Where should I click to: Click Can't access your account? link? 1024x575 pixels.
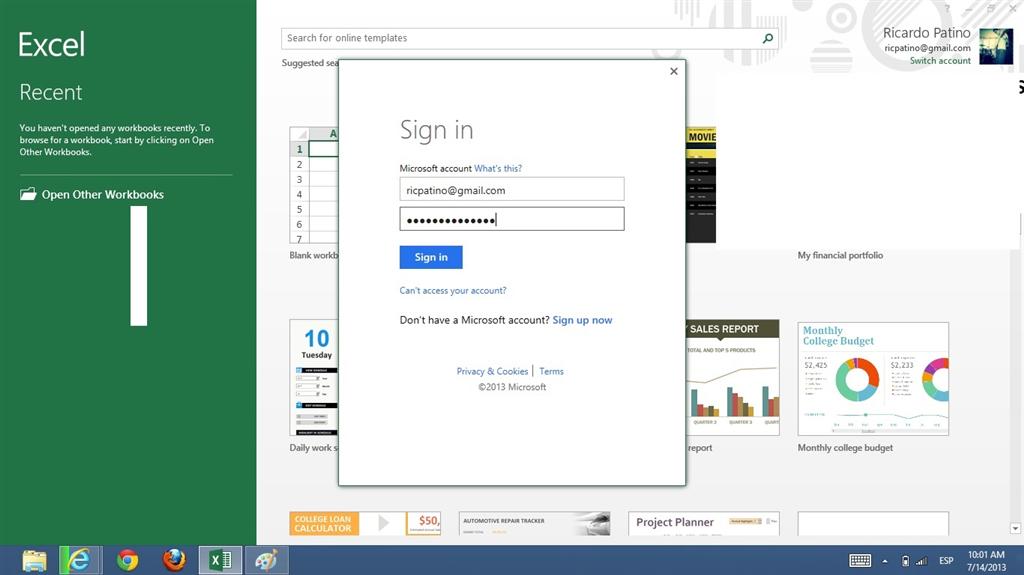[453, 291]
